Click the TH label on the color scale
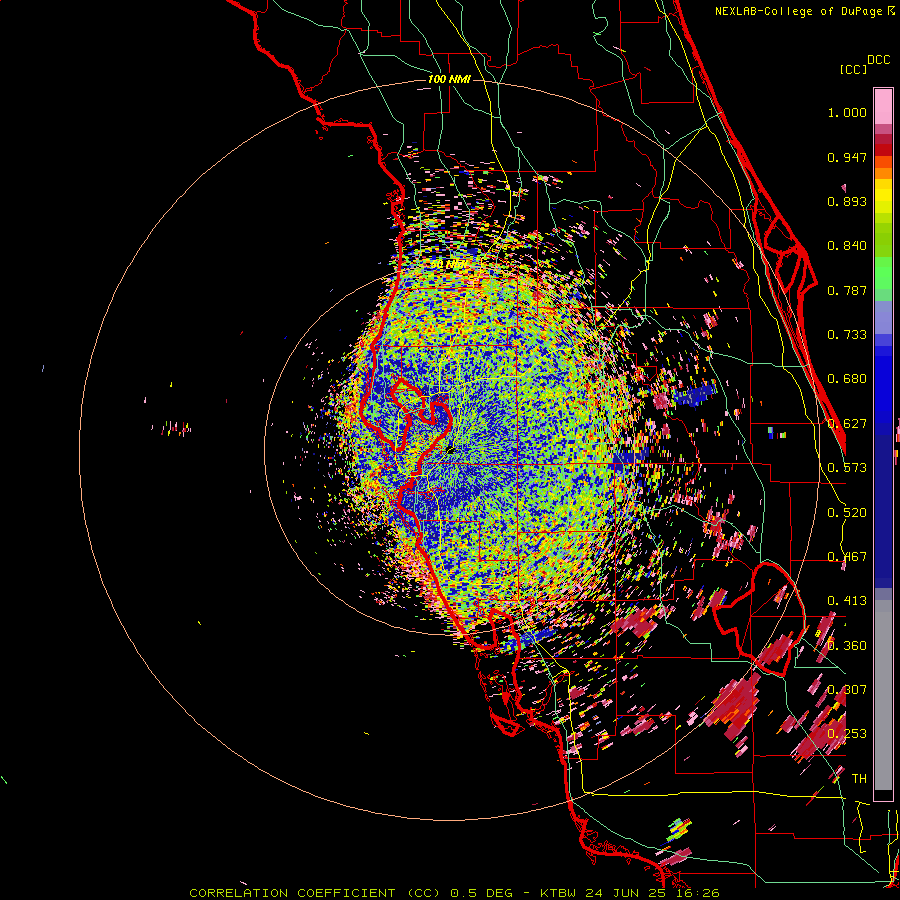This screenshot has height=900, width=900. pyautogui.click(x=859, y=779)
